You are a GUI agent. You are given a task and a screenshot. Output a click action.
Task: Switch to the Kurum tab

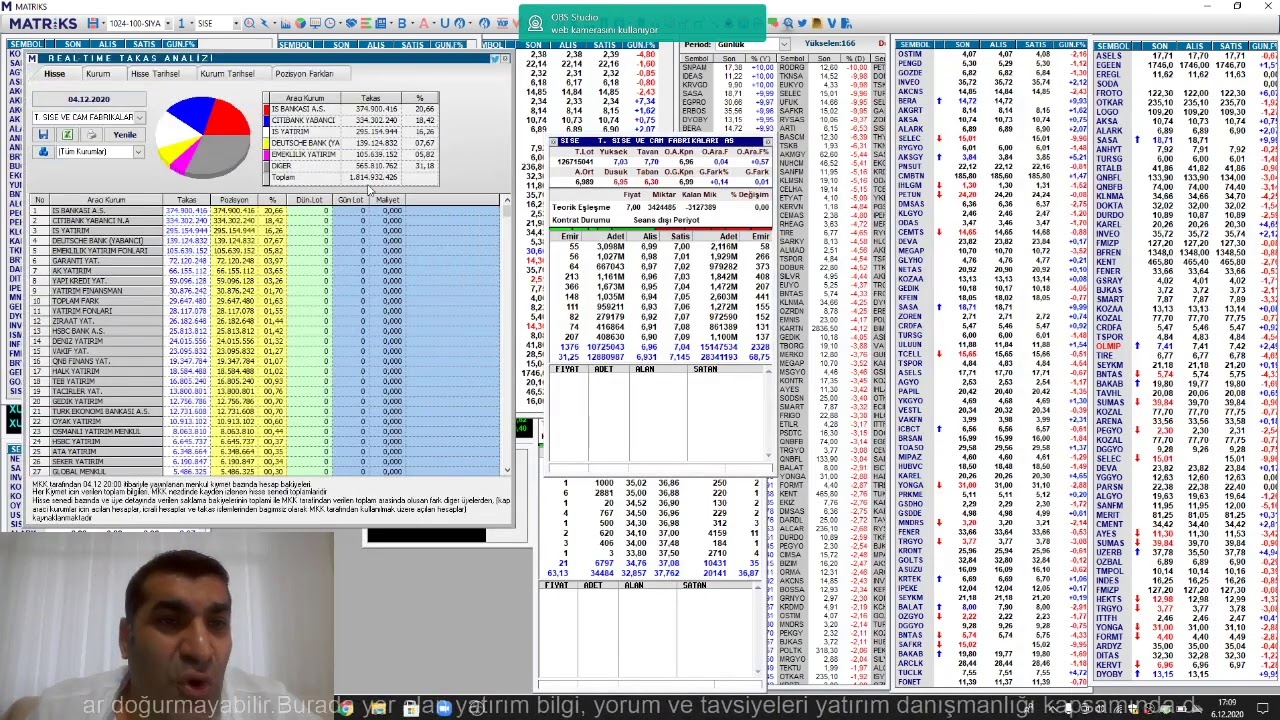pos(98,74)
